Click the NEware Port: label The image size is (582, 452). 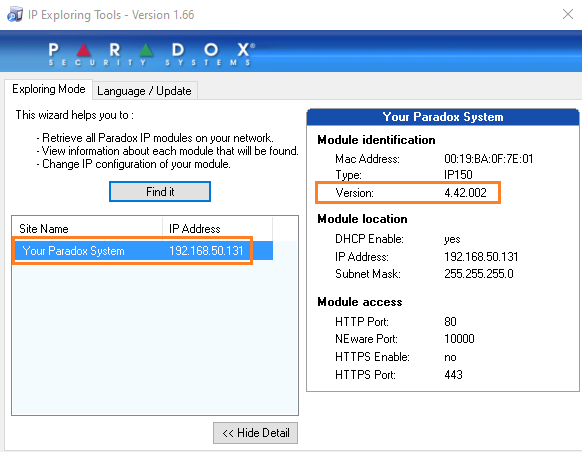[x=366, y=338]
